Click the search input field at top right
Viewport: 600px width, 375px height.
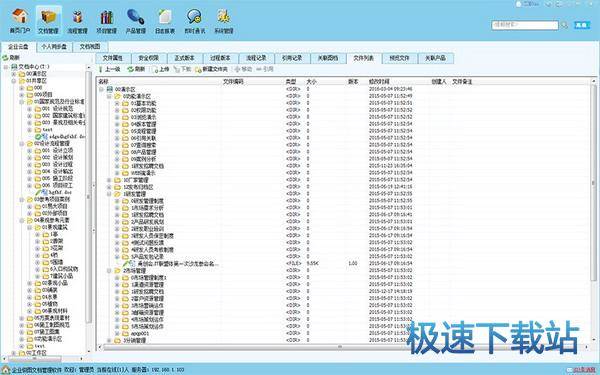(525, 25)
